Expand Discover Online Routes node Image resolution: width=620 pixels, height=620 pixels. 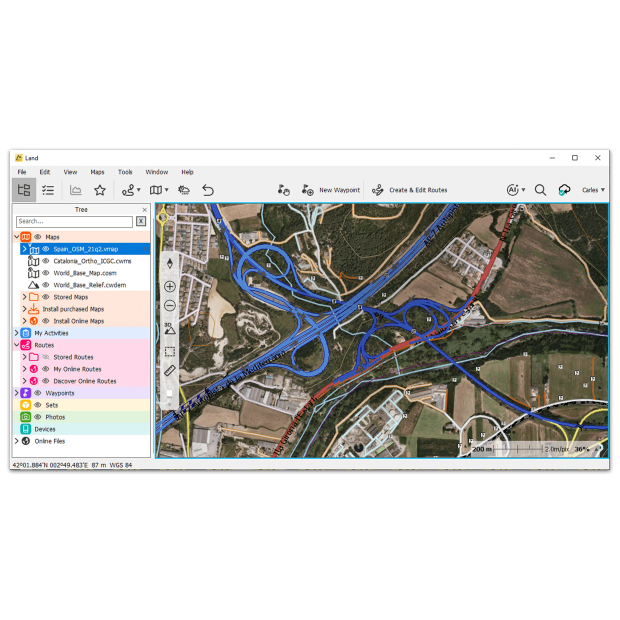pyautogui.click(x=25, y=381)
